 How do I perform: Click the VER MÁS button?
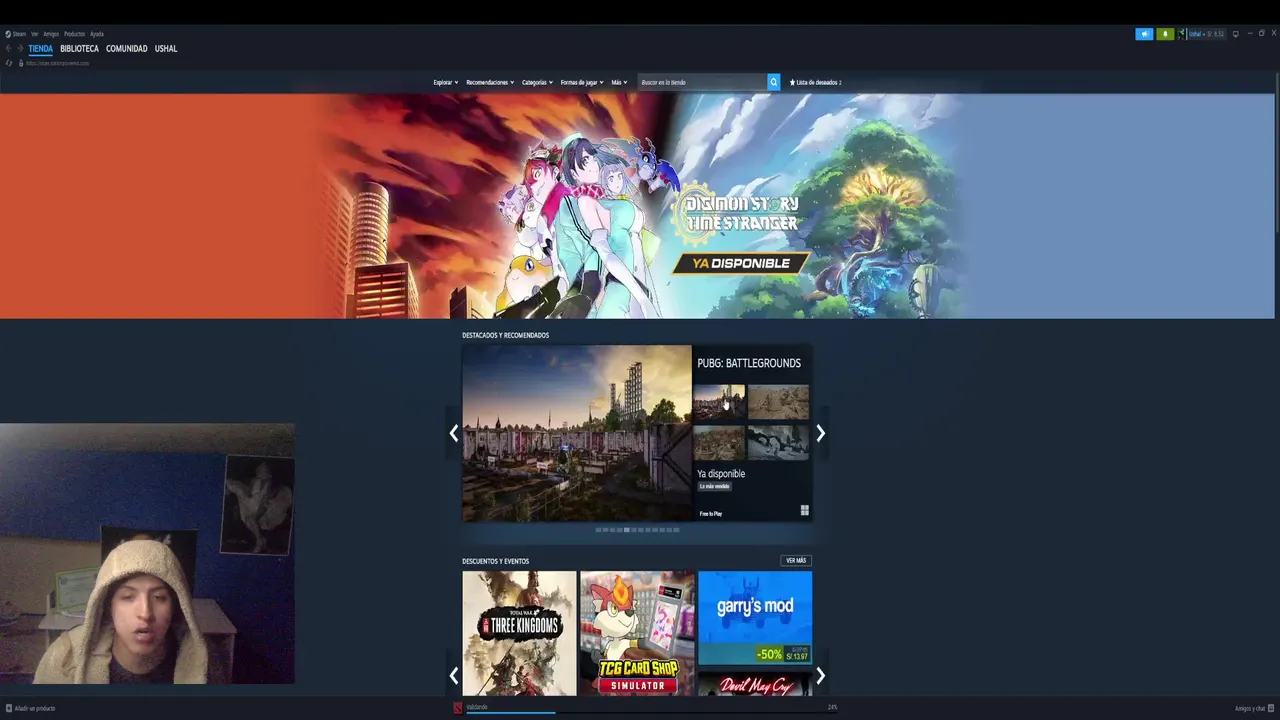coord(796,561)
